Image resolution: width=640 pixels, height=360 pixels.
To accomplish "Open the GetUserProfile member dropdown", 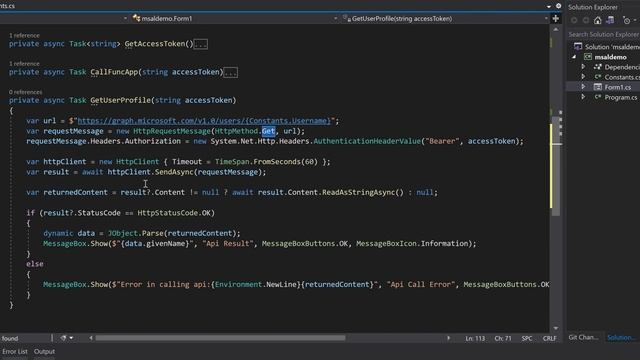I will click(x=546, y=18).
